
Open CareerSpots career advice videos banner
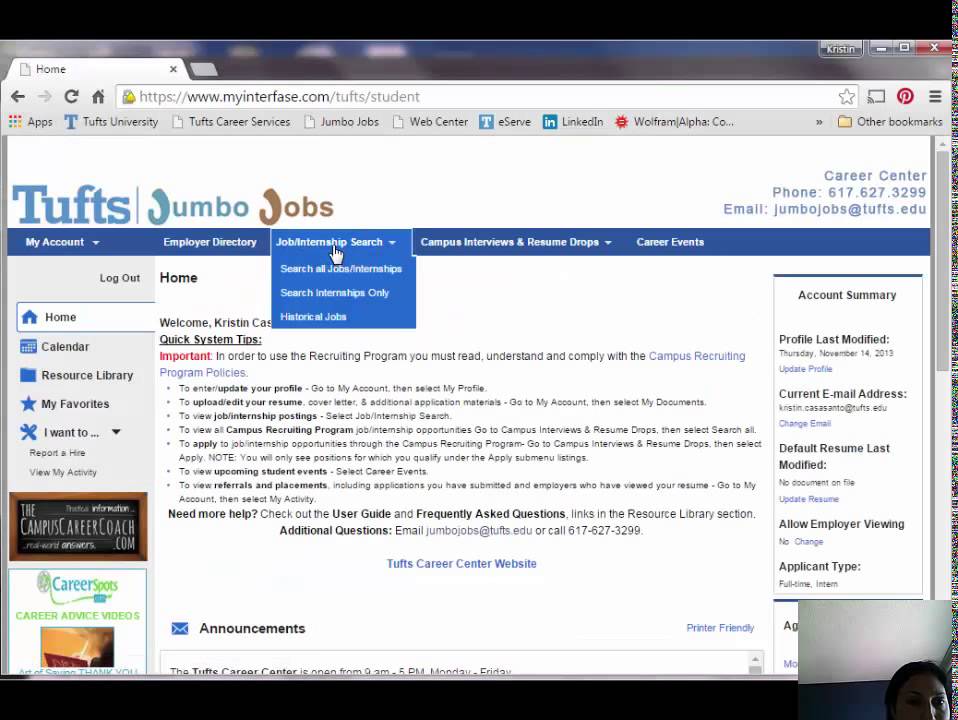tap(78, 620)
